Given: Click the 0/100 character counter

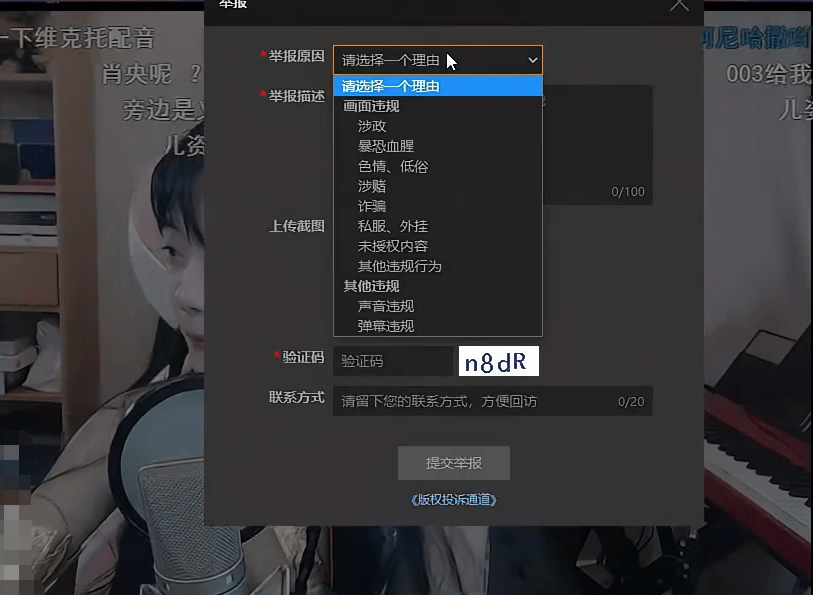Looking at the screenshot, I should [x=628, y=192].
